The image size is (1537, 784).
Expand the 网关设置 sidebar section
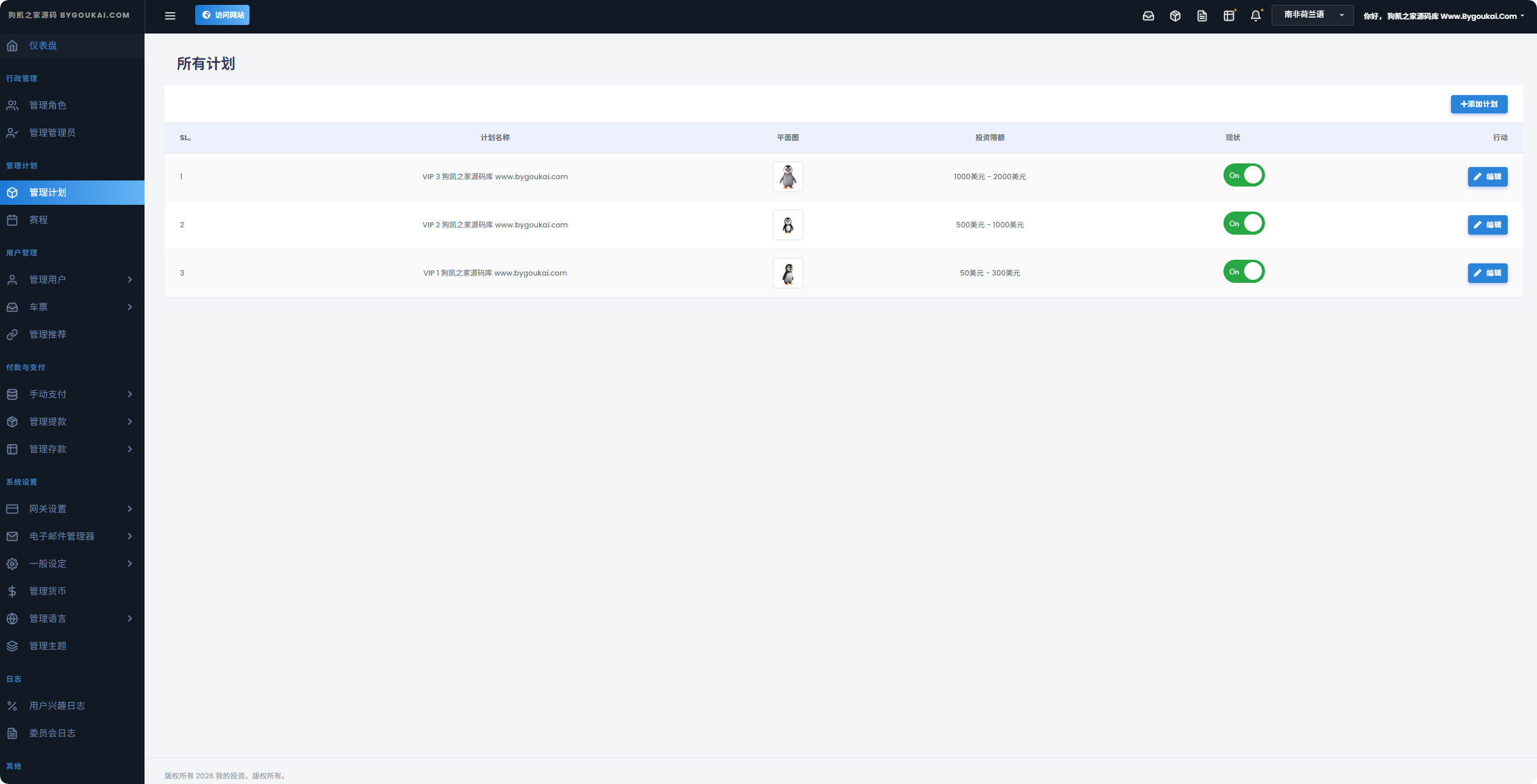[72, 508]
